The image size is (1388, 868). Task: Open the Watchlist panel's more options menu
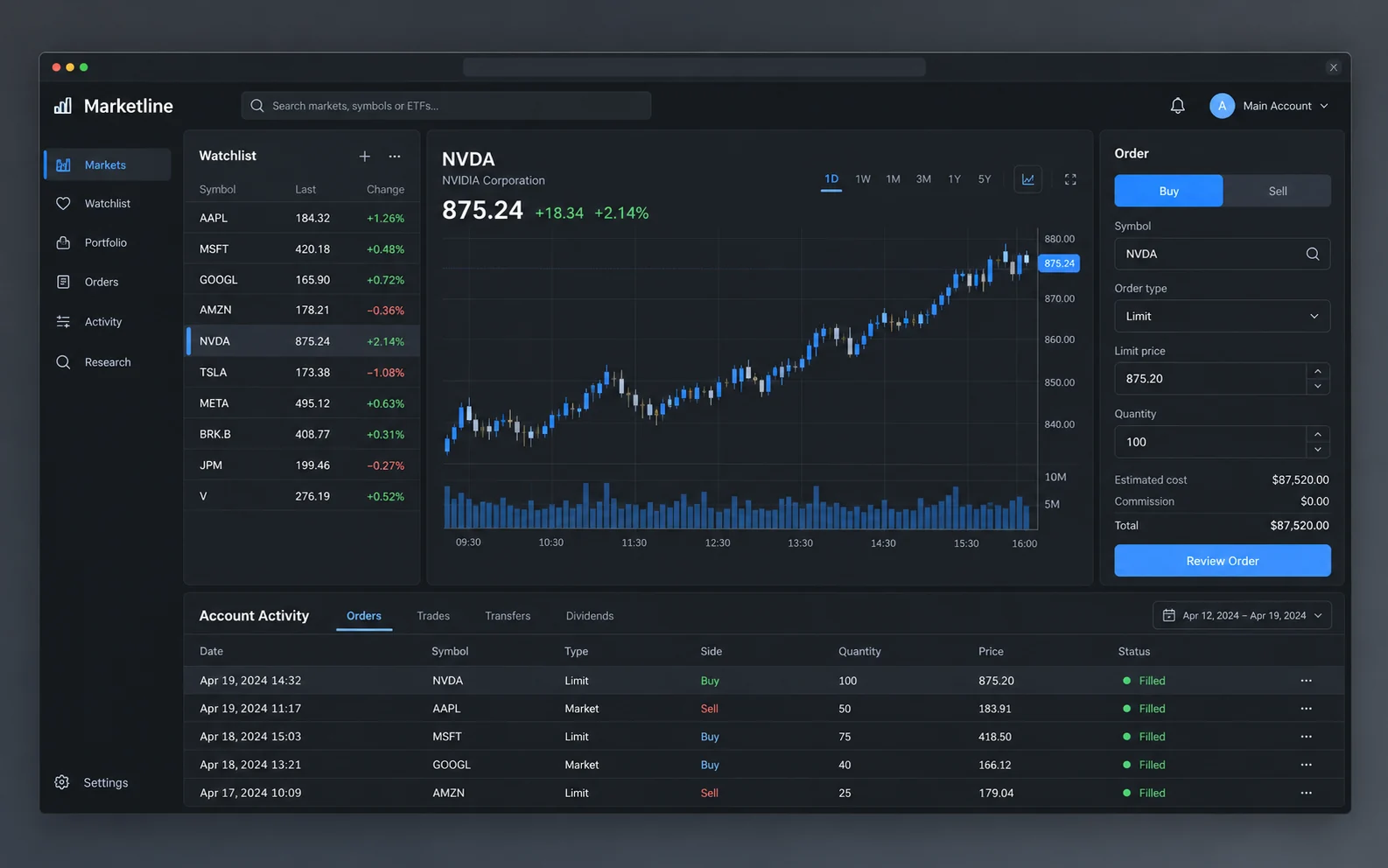[x=395, y=156]
